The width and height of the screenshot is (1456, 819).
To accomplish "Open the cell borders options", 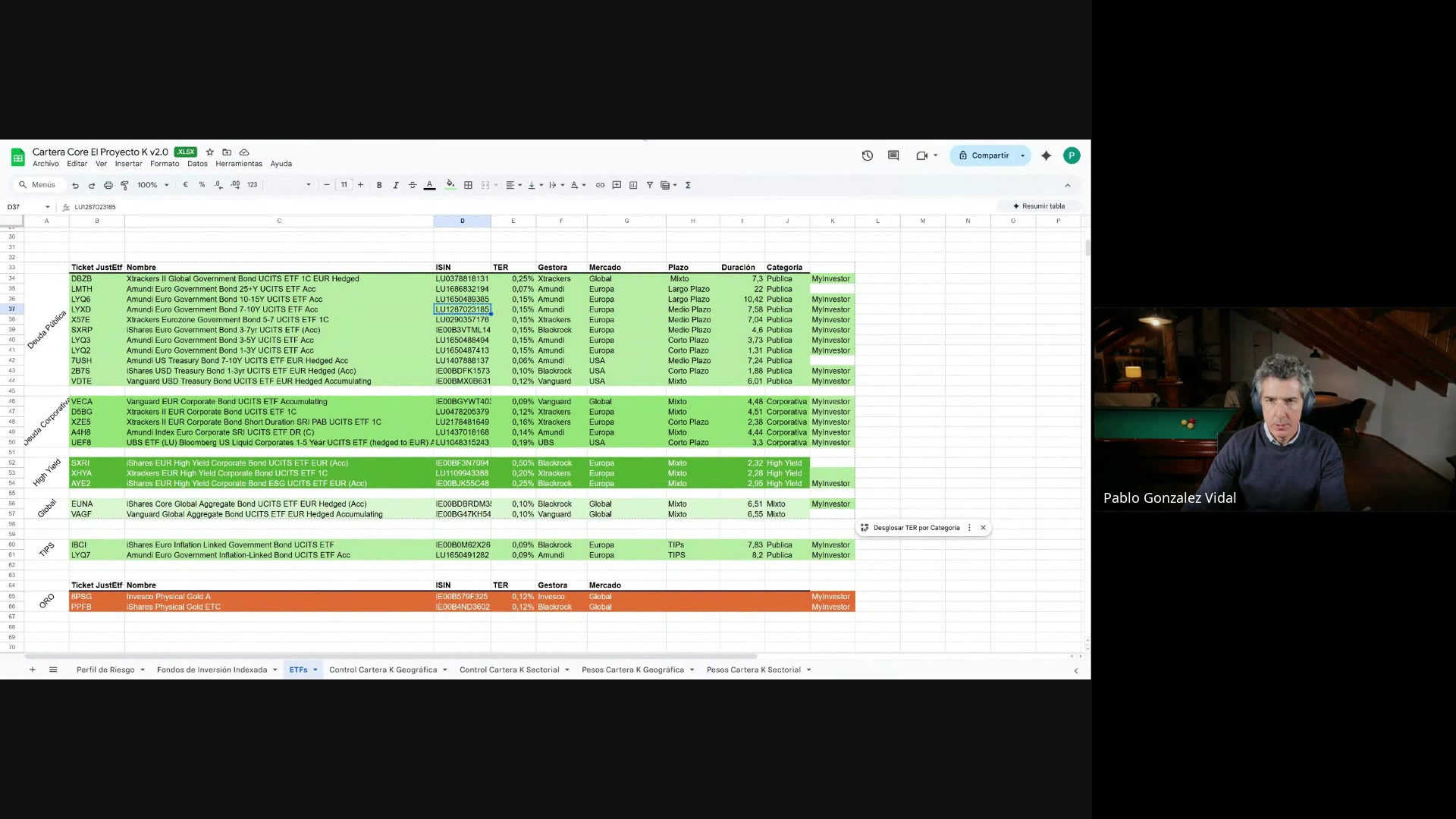I will pyautogui.click(x=469, y=185).
